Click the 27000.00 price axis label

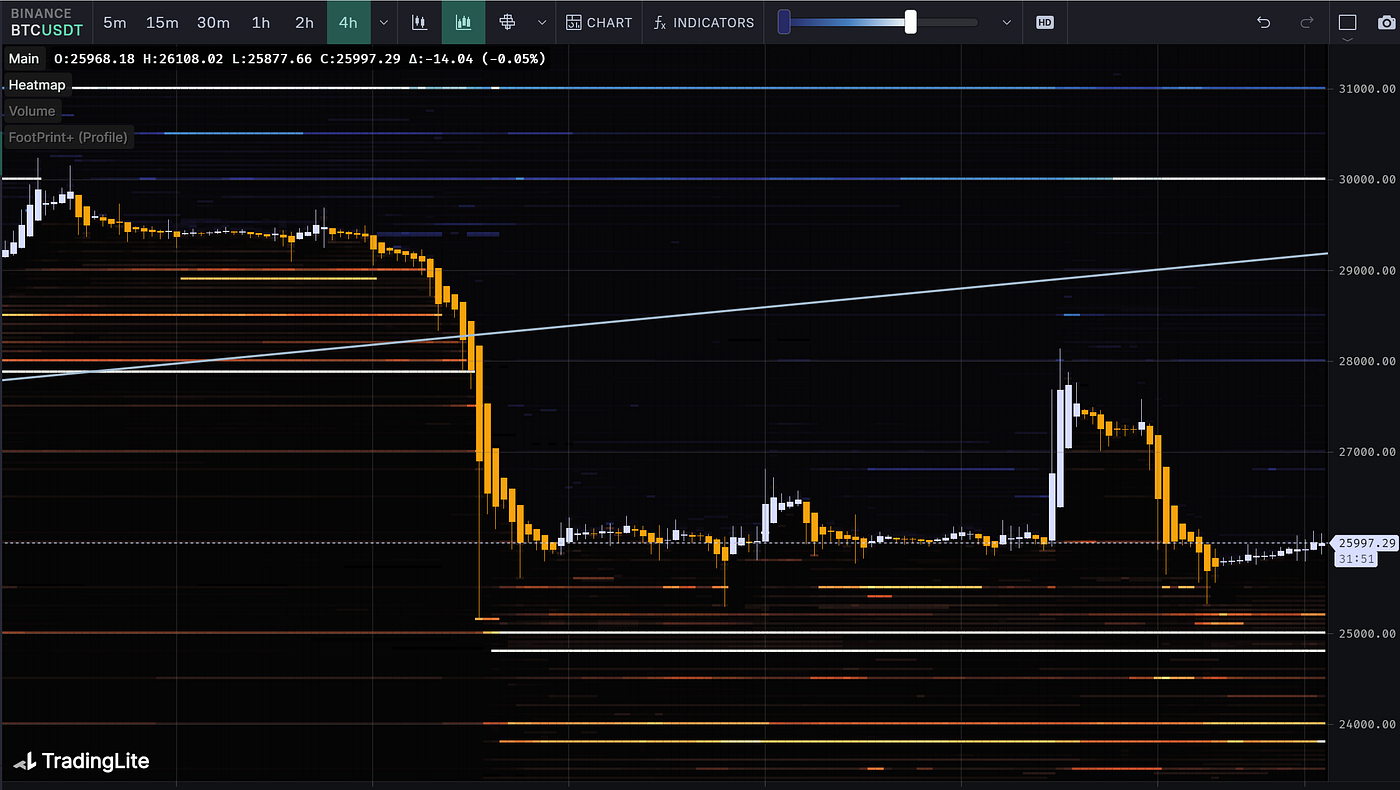click(x=1366, y=452)
